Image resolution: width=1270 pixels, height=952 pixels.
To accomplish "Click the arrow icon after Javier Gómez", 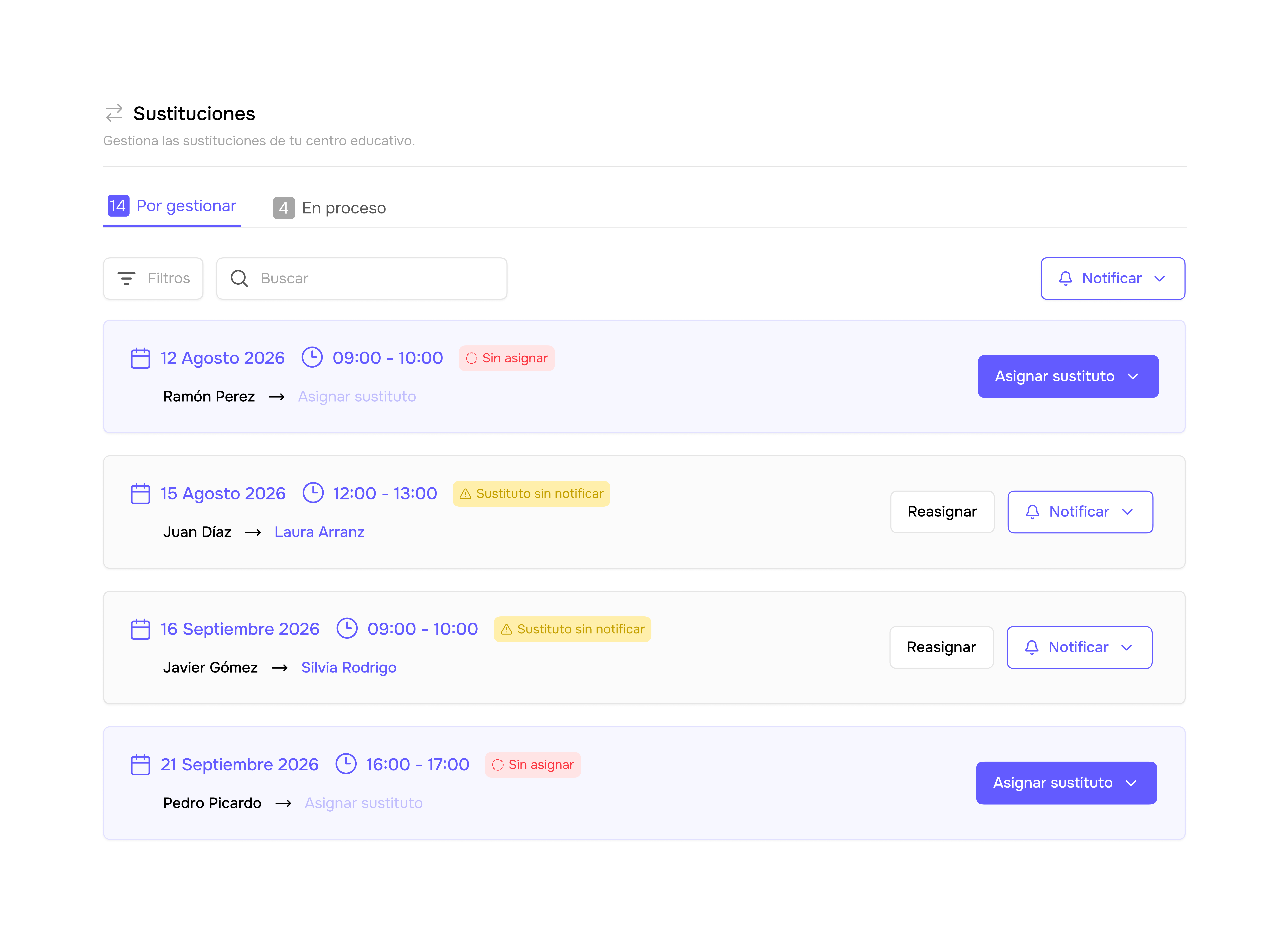I will coord(280,668).
